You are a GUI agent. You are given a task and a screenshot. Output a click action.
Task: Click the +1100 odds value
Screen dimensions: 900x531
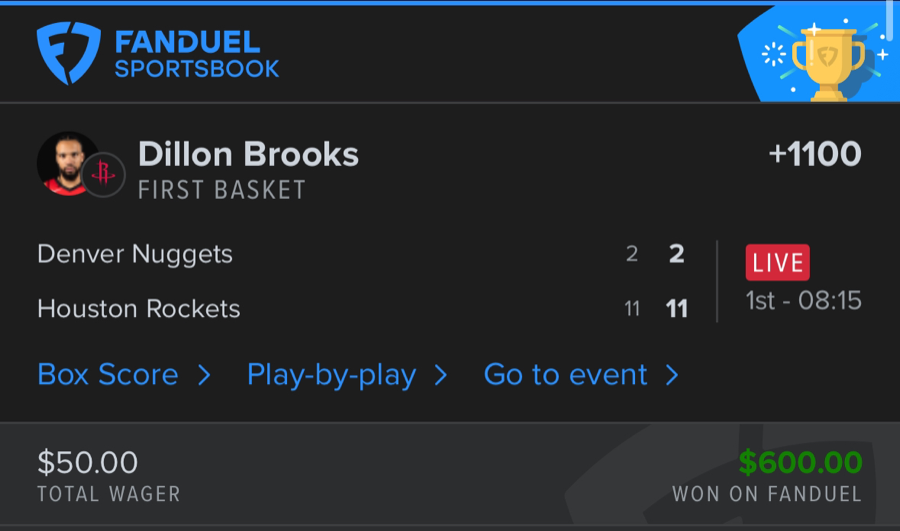814,154
